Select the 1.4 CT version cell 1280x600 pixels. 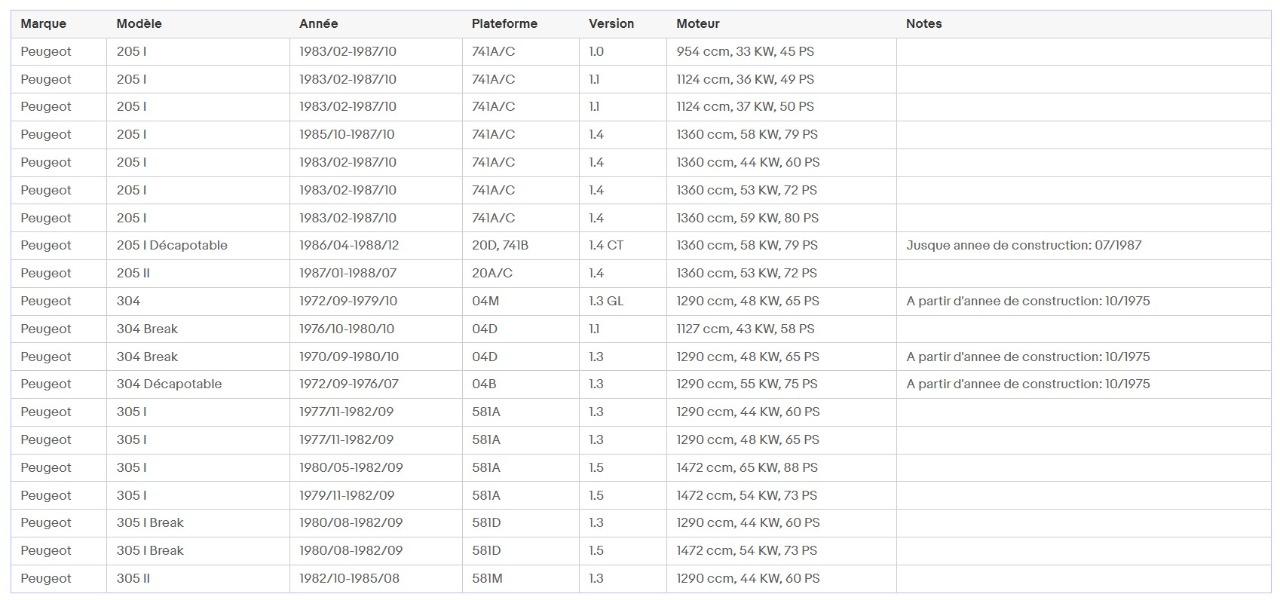tap(606, 245)
